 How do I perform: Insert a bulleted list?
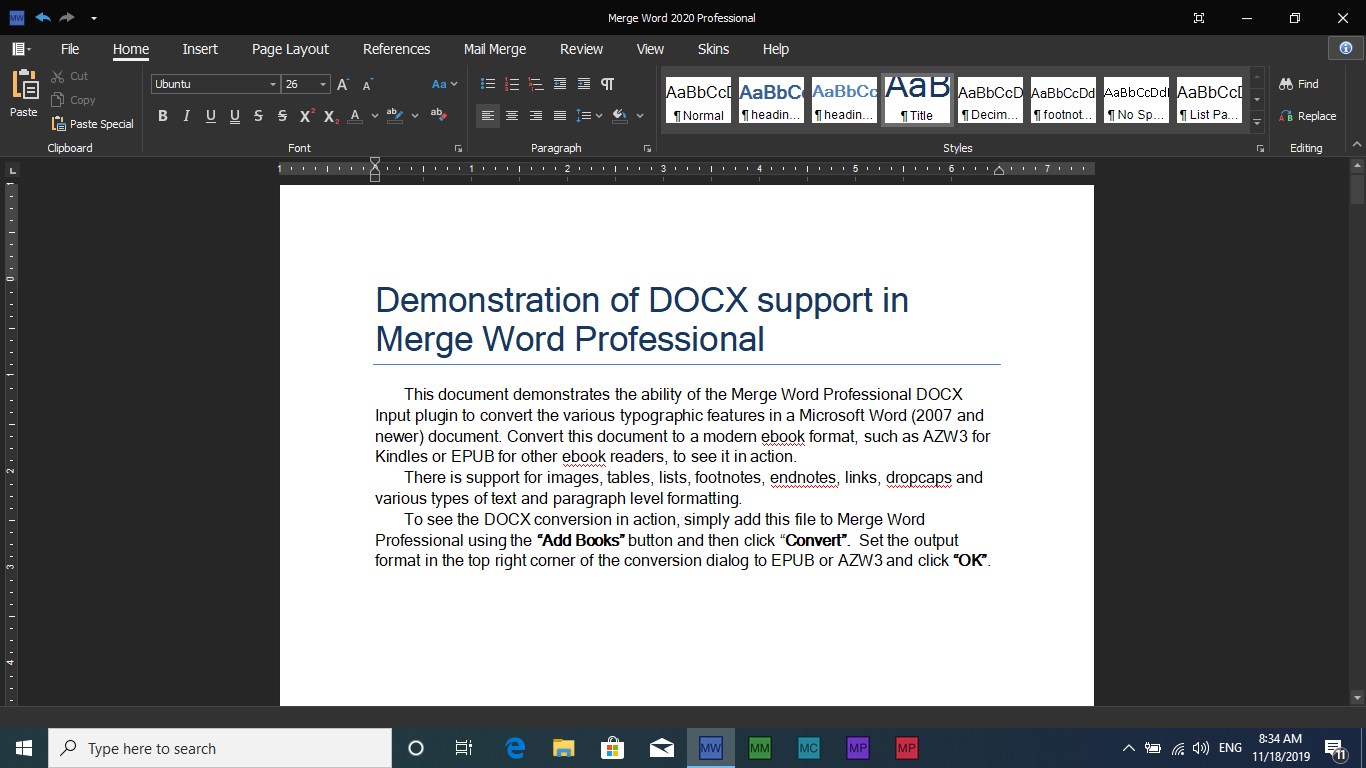click(488, 84)
